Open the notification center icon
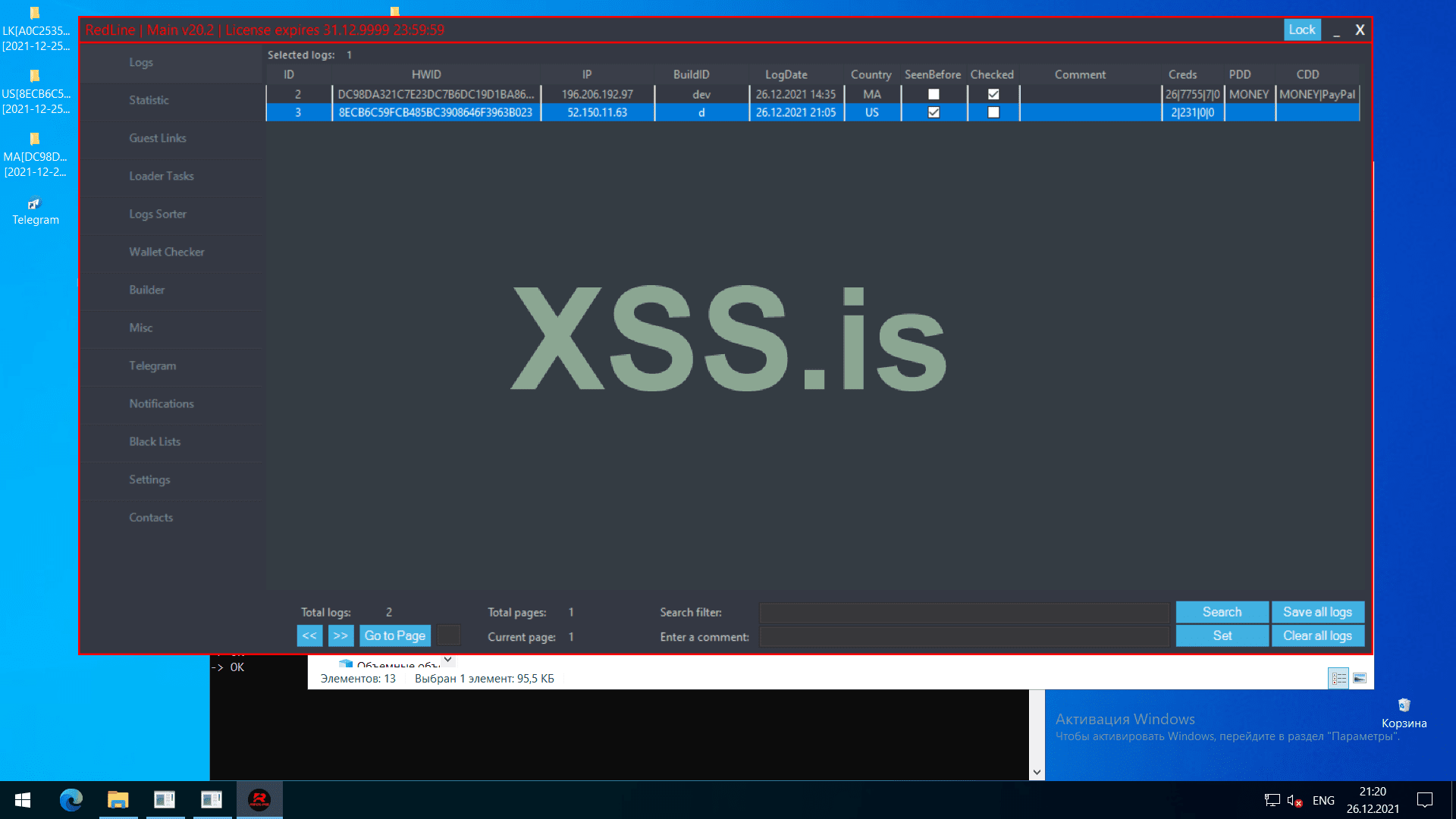 (x=1425, y=800)
